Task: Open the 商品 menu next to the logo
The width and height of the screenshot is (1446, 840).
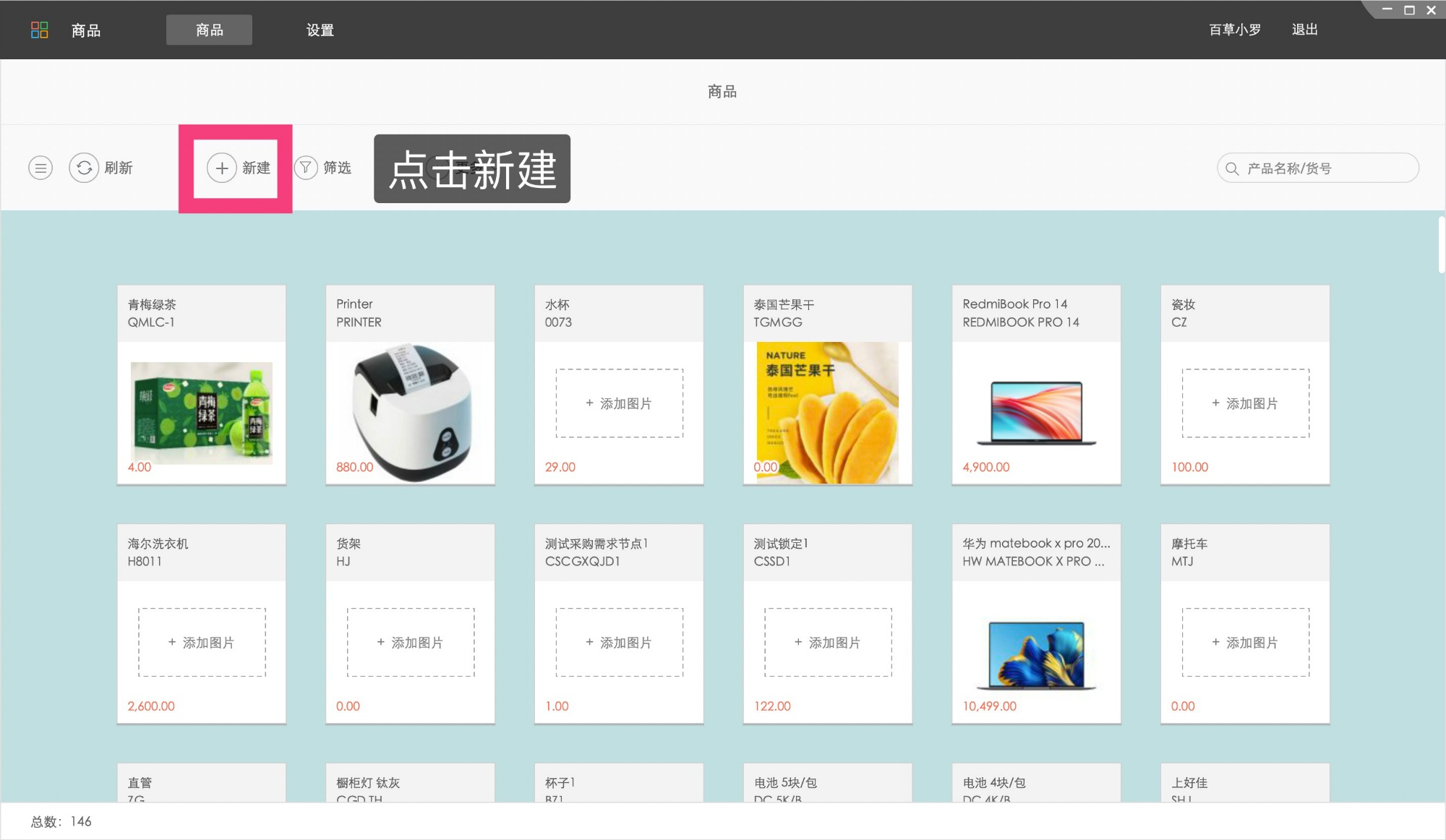Action: tap(86, 30)
